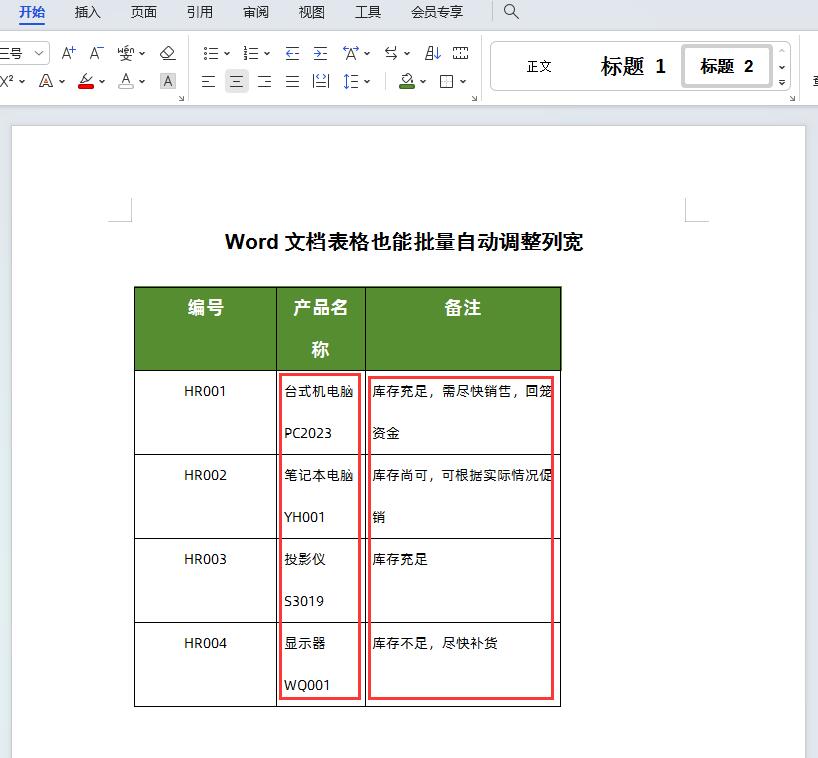
Task: Apply distributed alignment
Action: 320,81
